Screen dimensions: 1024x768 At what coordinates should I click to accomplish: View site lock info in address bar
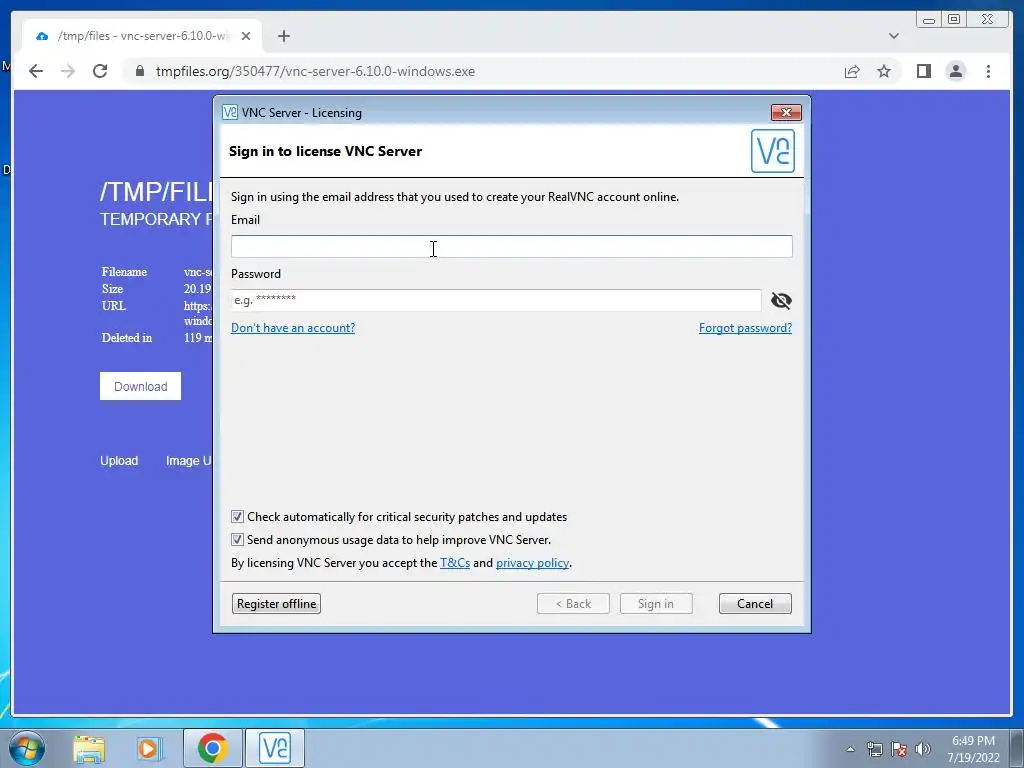[x=140, y=71]
